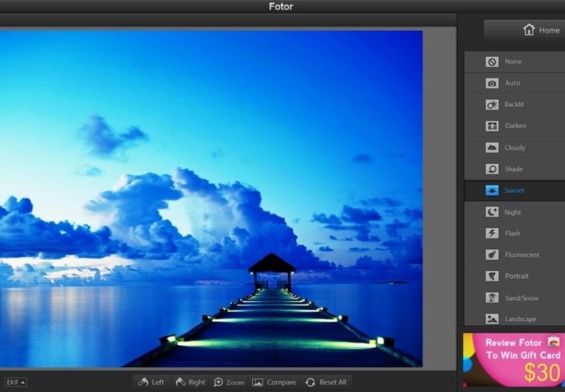
Task: Apply the Auto scene camera icon
Action: (x=492, y=83)
